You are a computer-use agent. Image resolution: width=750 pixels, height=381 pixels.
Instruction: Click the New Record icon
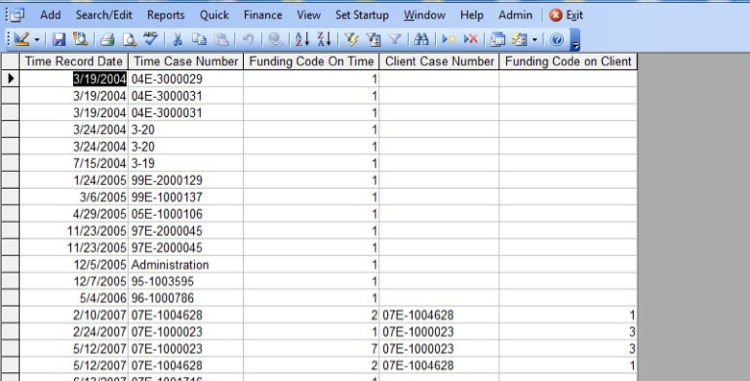[x=449, y=39]
